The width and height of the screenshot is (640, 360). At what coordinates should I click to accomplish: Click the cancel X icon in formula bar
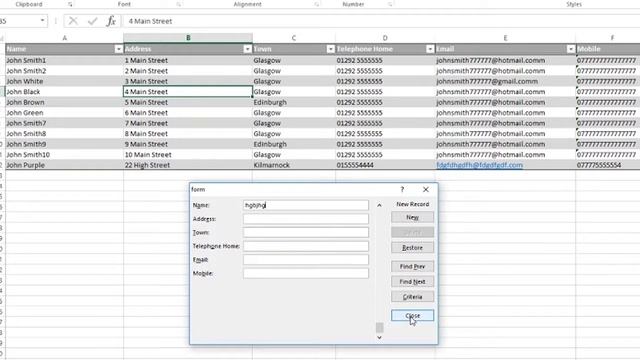[73, 21]
